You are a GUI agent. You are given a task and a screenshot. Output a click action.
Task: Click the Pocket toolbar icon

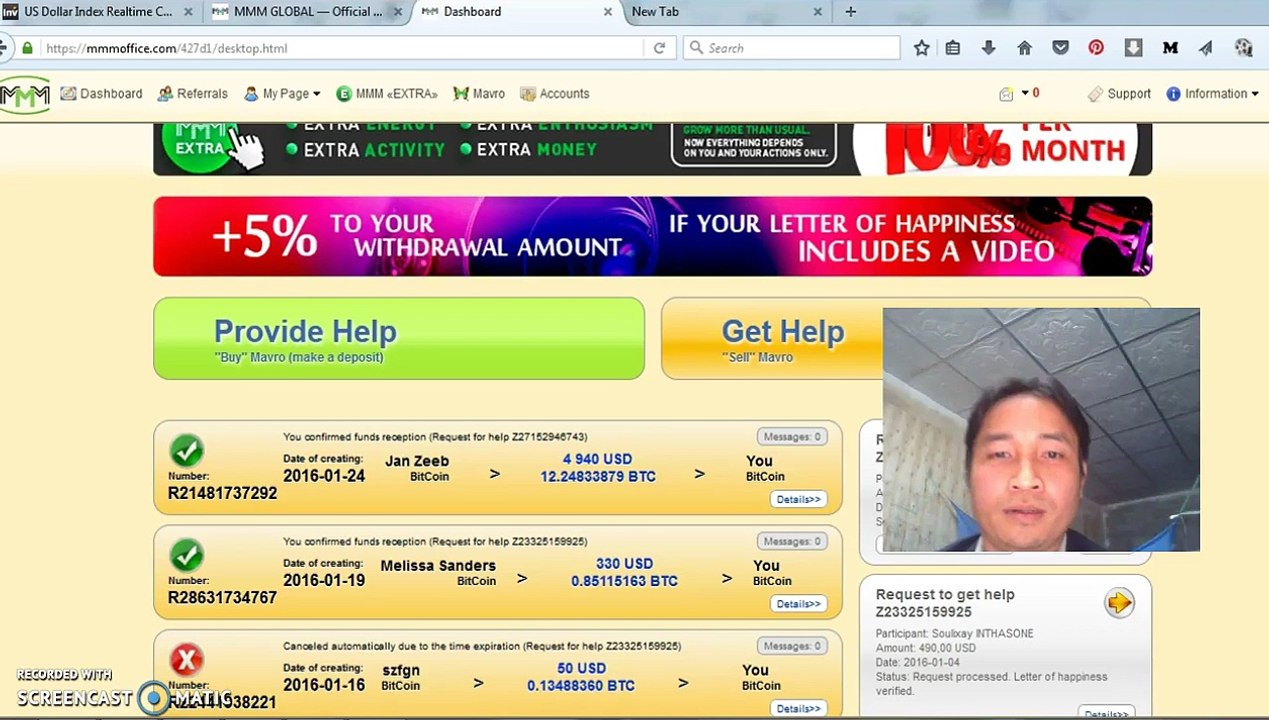(1060, 48)
